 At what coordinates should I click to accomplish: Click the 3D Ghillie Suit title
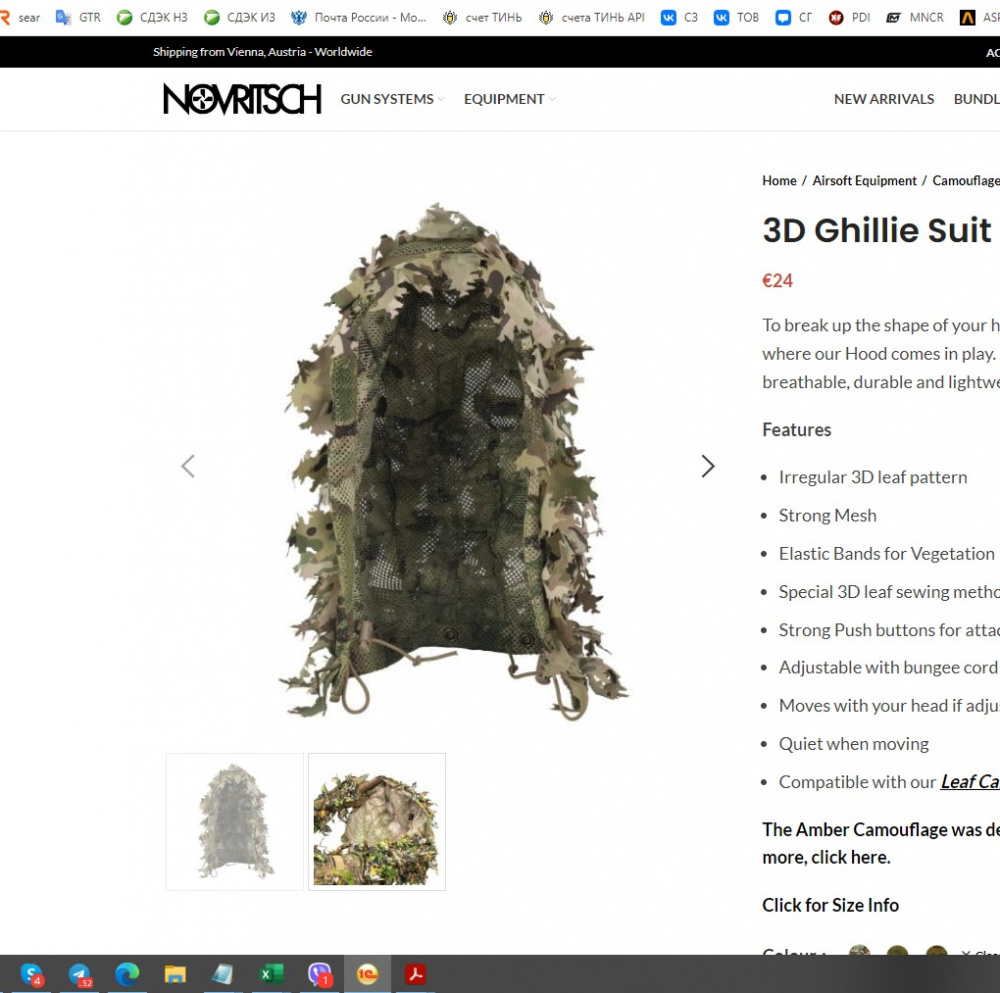(877, 230)
